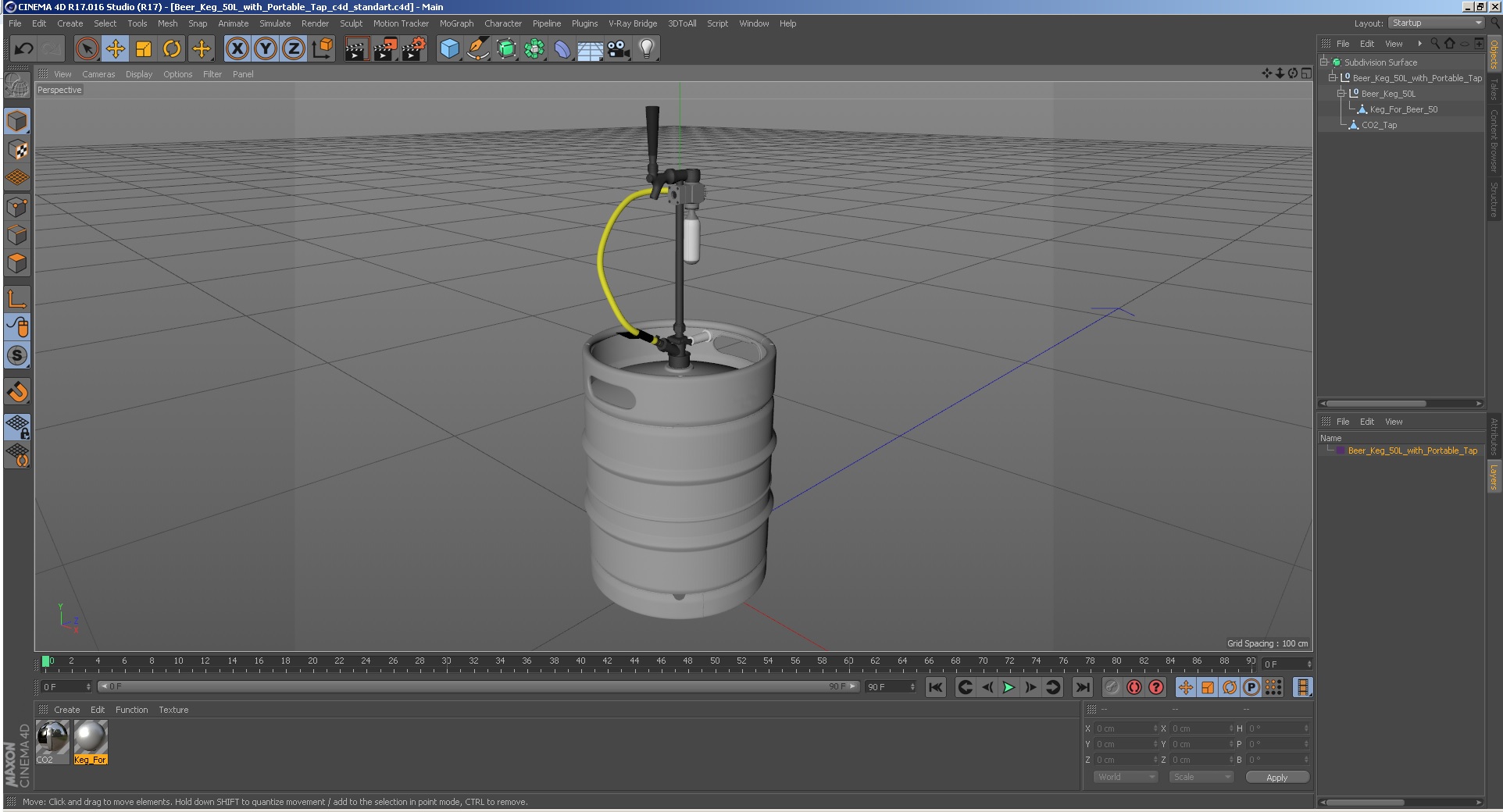Click the record active objects button
This screenshot has height=812, width=1503.
(x=1112, y=687)
